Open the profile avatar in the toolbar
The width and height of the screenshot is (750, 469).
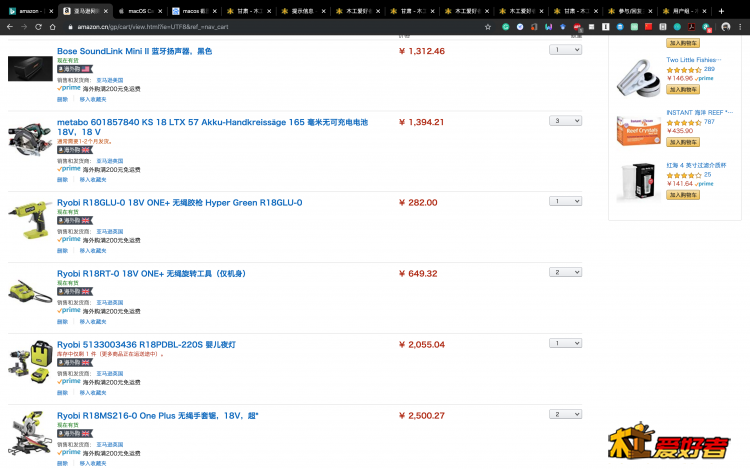[726, 27]
